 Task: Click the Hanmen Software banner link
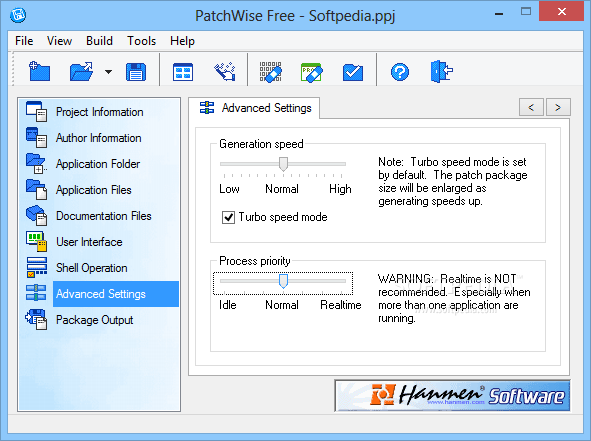452,396
